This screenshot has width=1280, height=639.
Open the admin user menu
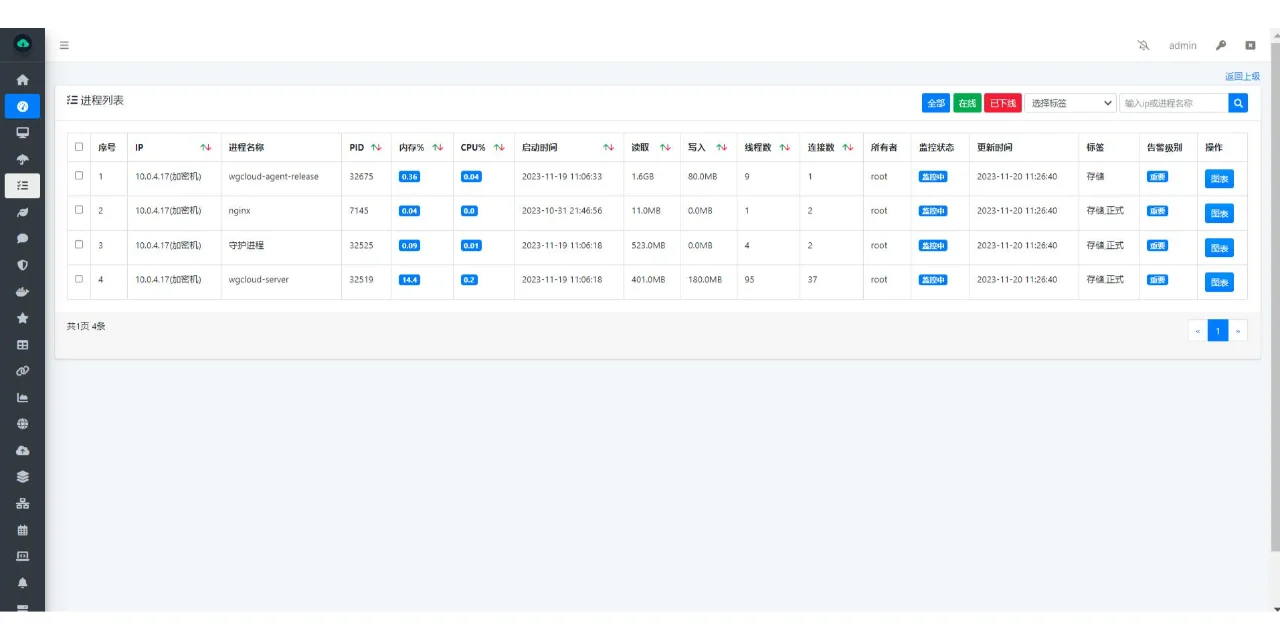click(x=1183, y=45)
